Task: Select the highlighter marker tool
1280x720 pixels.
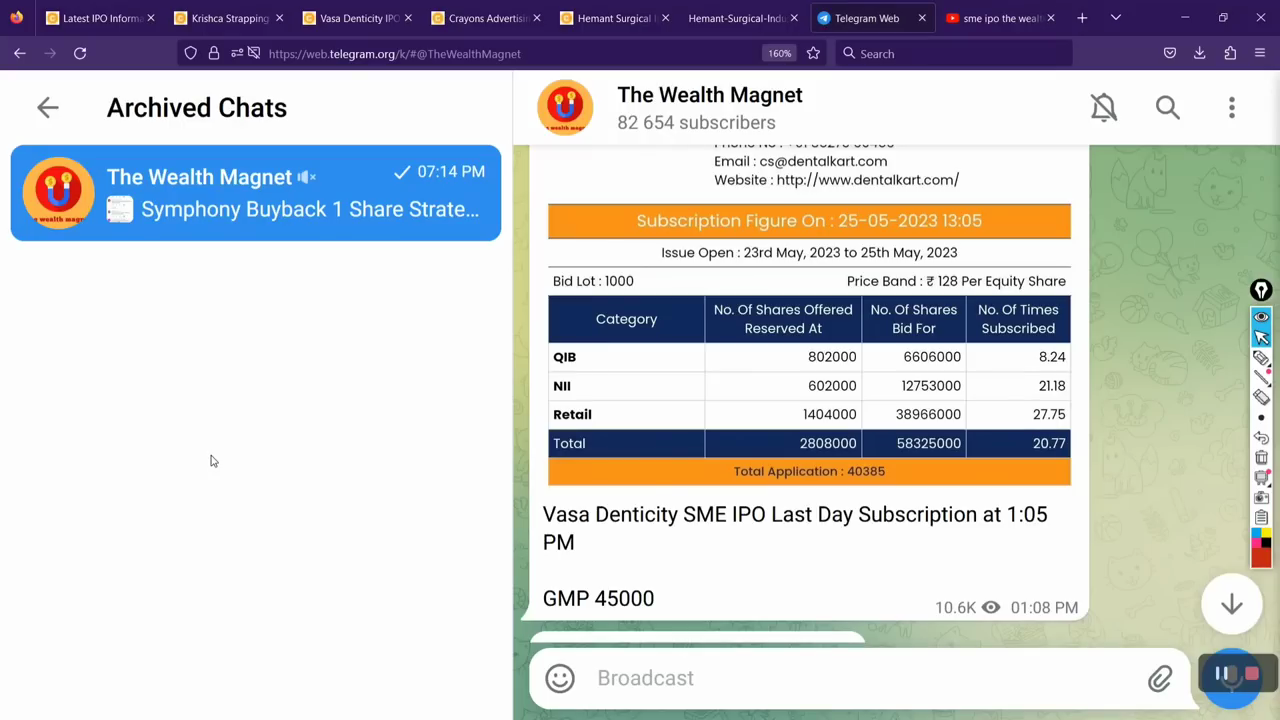Action: [x=1261, y=357]
